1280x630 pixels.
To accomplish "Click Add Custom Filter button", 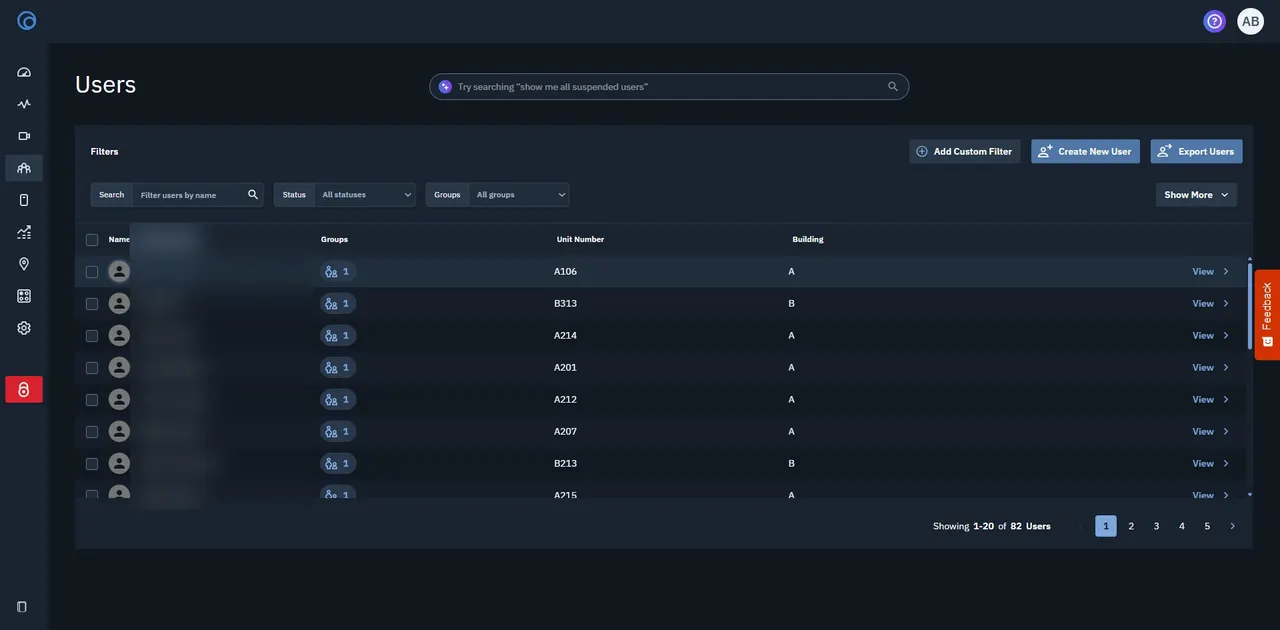I will pyautogui.click(x=965, y=151).
